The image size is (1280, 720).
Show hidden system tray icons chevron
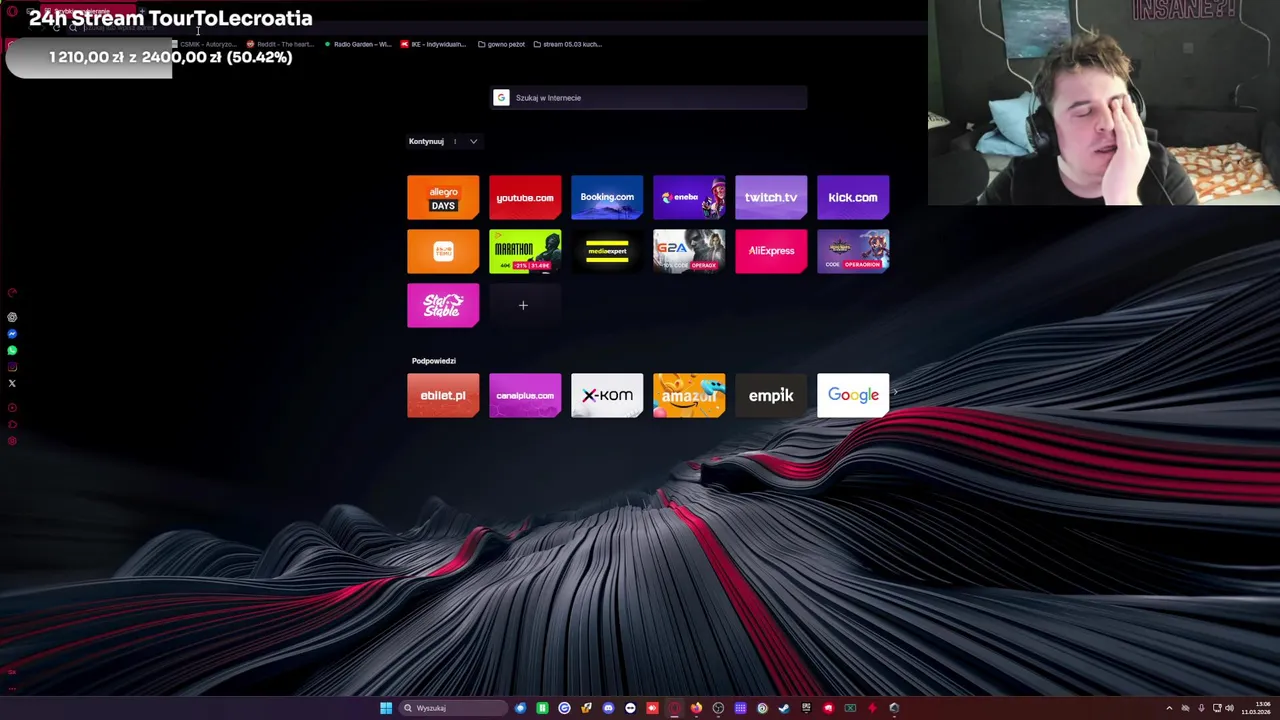(1169, 708)
